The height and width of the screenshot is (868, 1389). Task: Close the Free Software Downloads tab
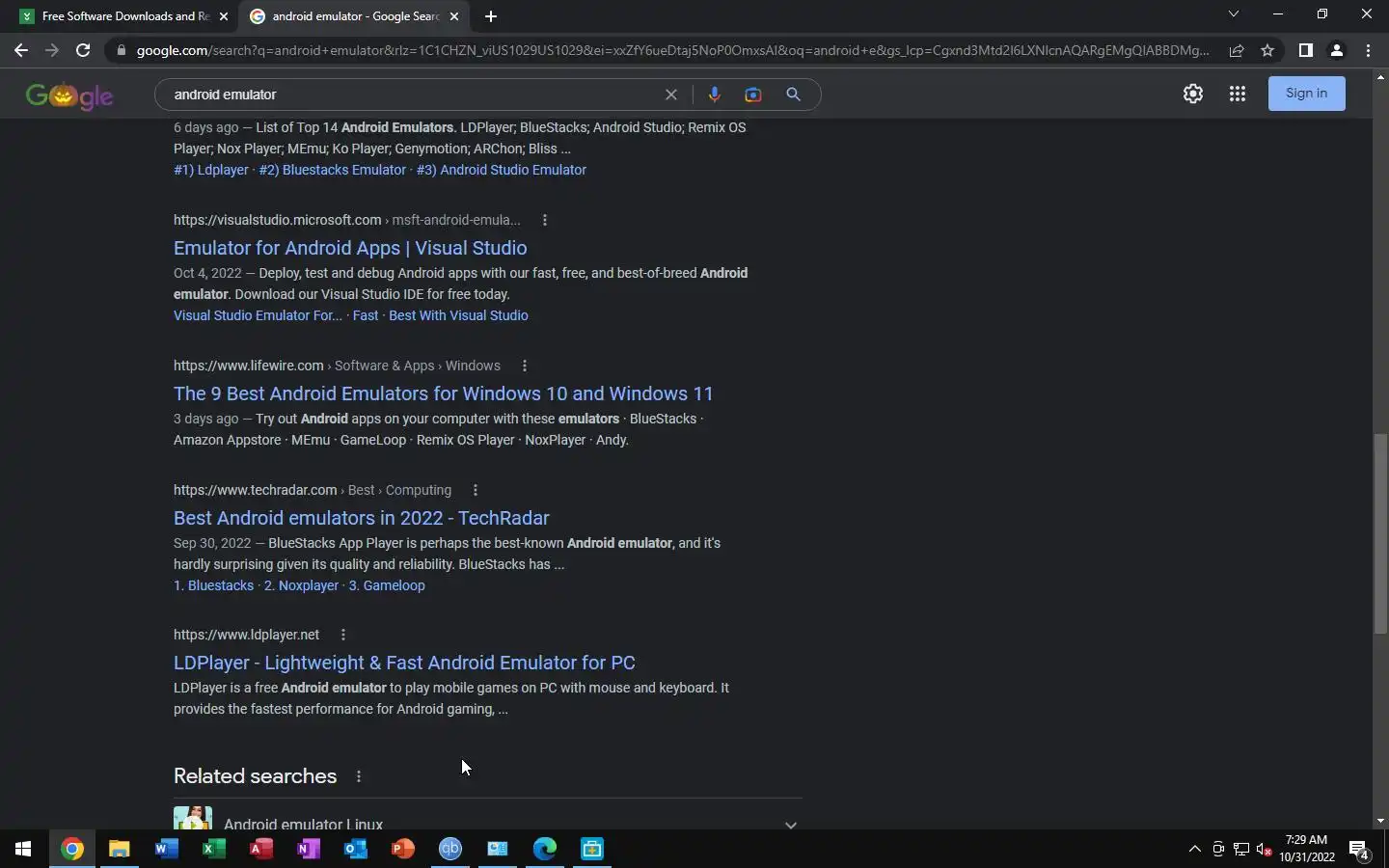224,16
